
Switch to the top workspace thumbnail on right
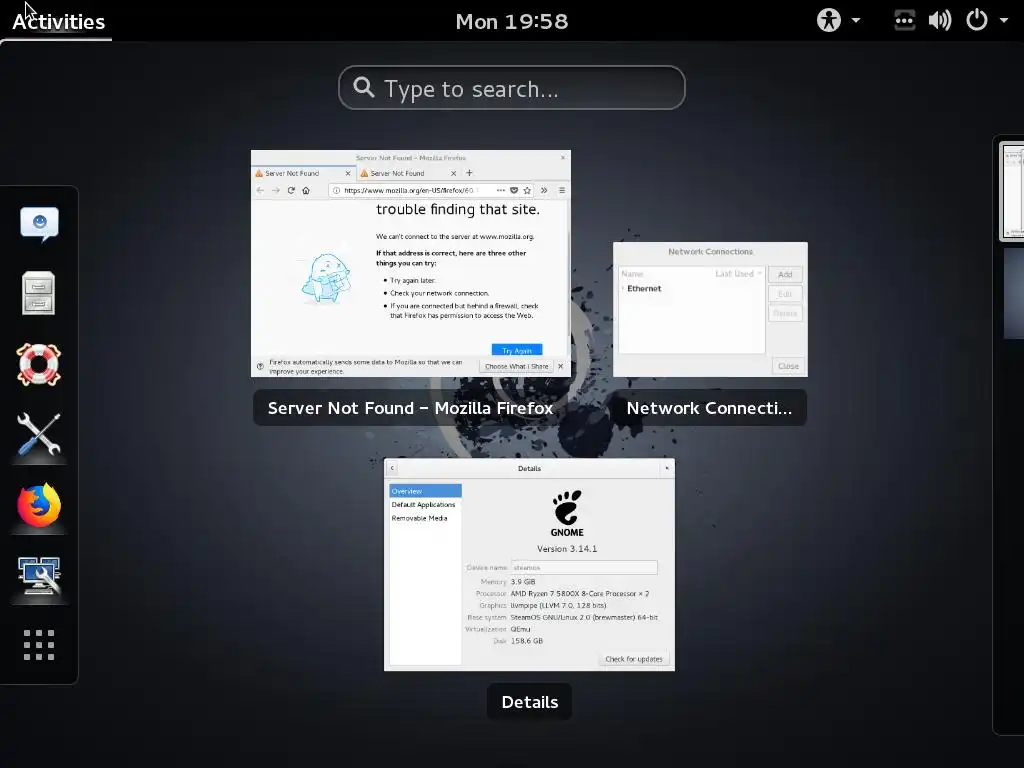click(x=1013, y=191)
